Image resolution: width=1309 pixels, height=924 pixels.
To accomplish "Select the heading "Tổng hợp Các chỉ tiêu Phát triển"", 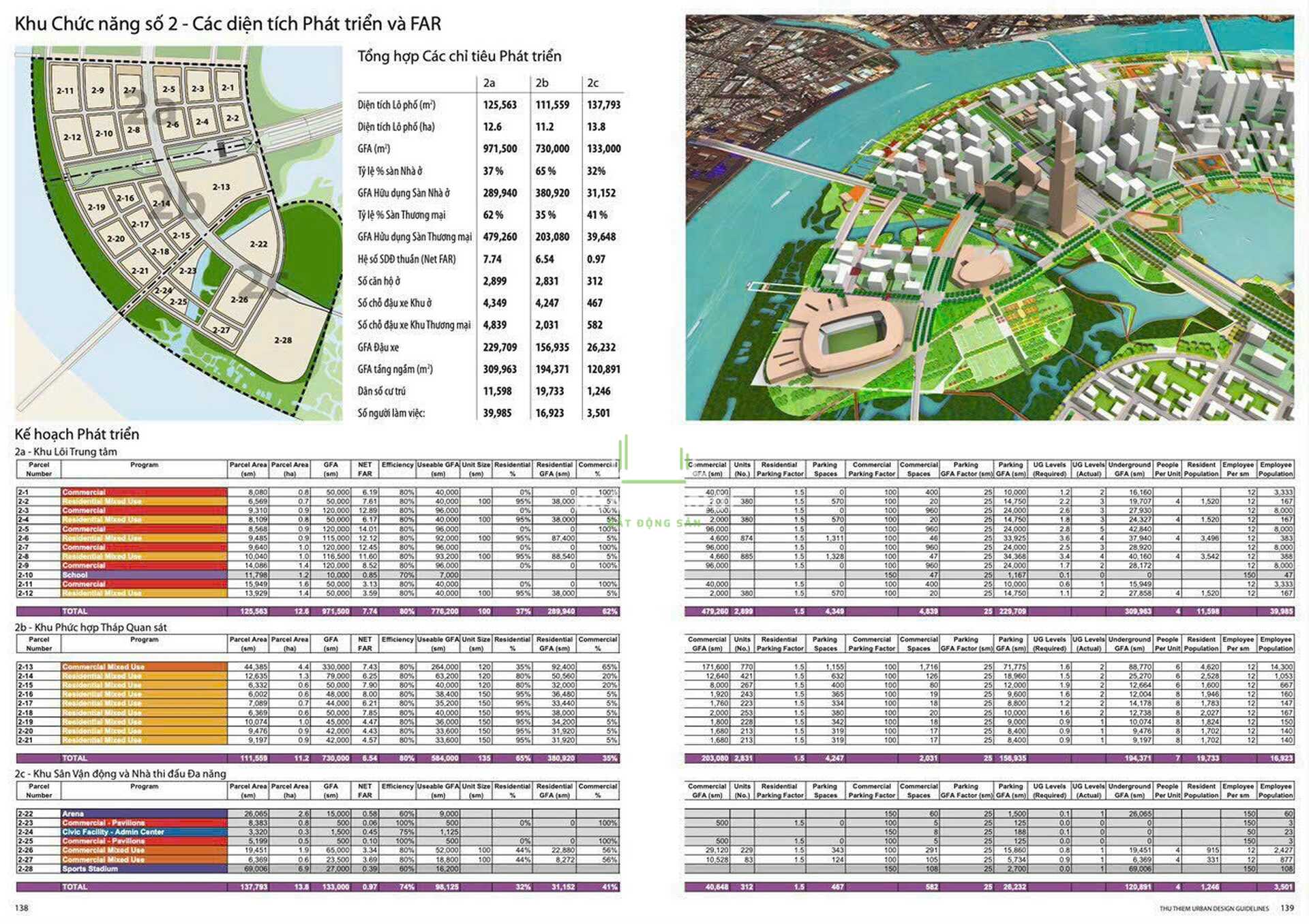I will (460, 57).
